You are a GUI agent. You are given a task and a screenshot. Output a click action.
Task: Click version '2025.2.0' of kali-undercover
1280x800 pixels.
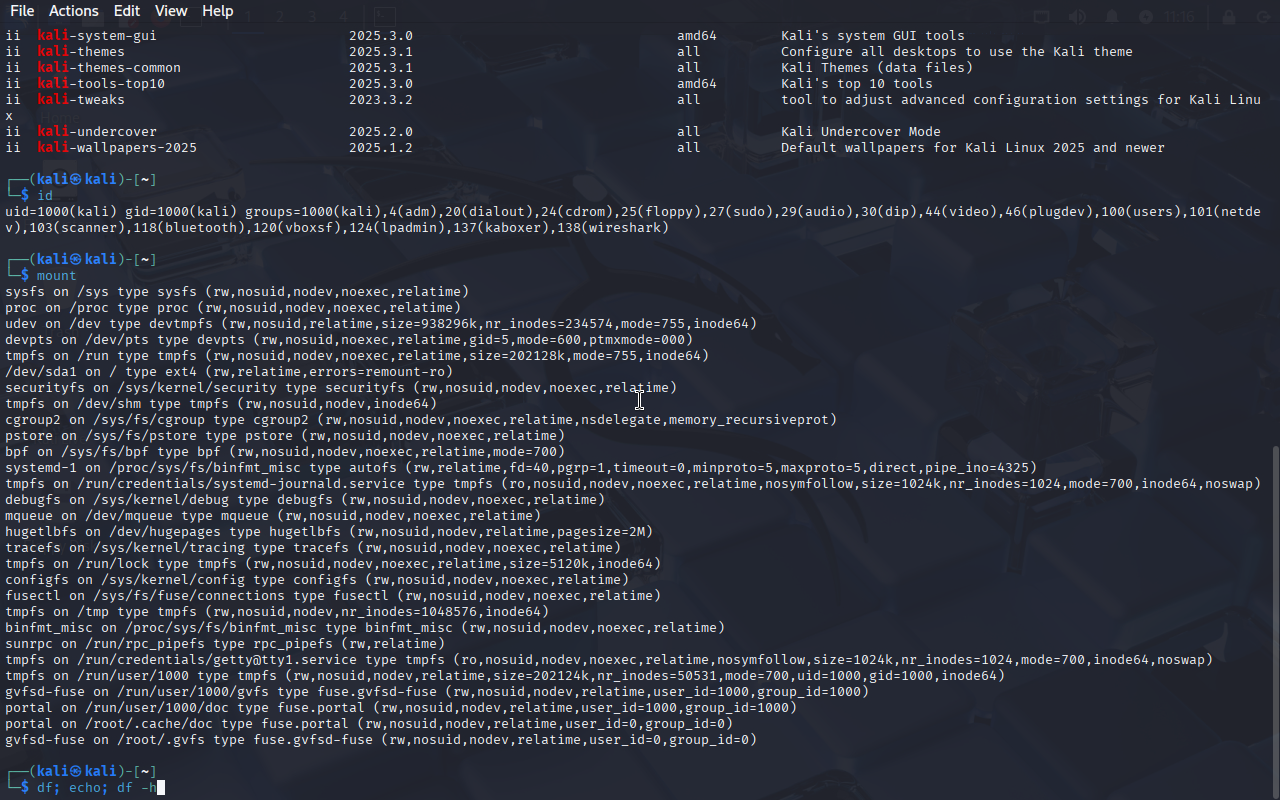[381, 132]
